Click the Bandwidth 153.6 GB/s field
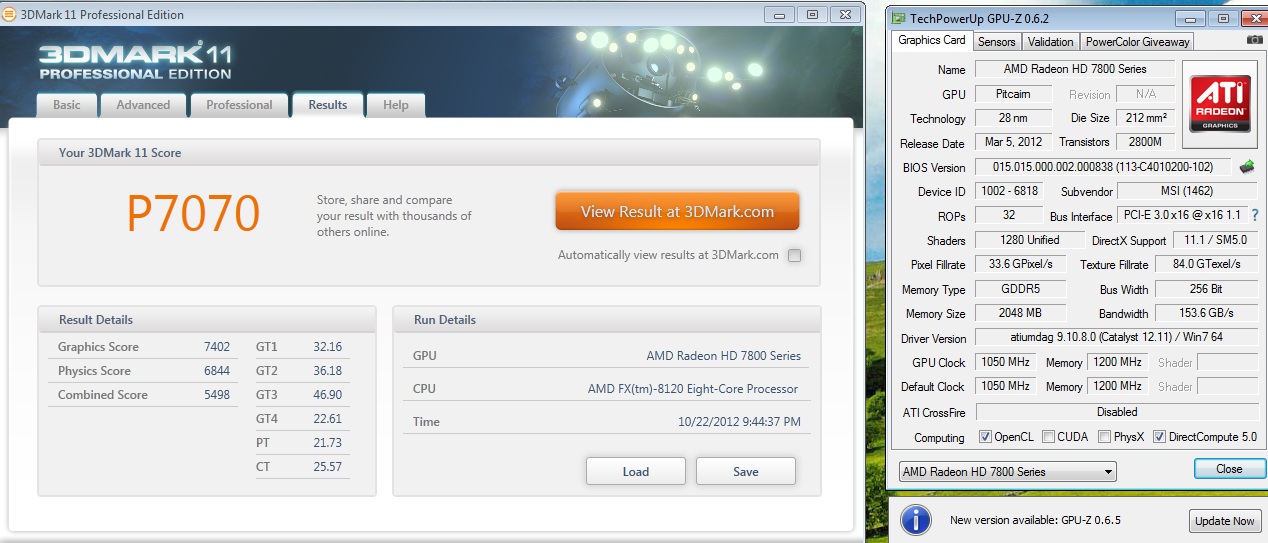The image size is (1268, 543). click(1207, 313)
